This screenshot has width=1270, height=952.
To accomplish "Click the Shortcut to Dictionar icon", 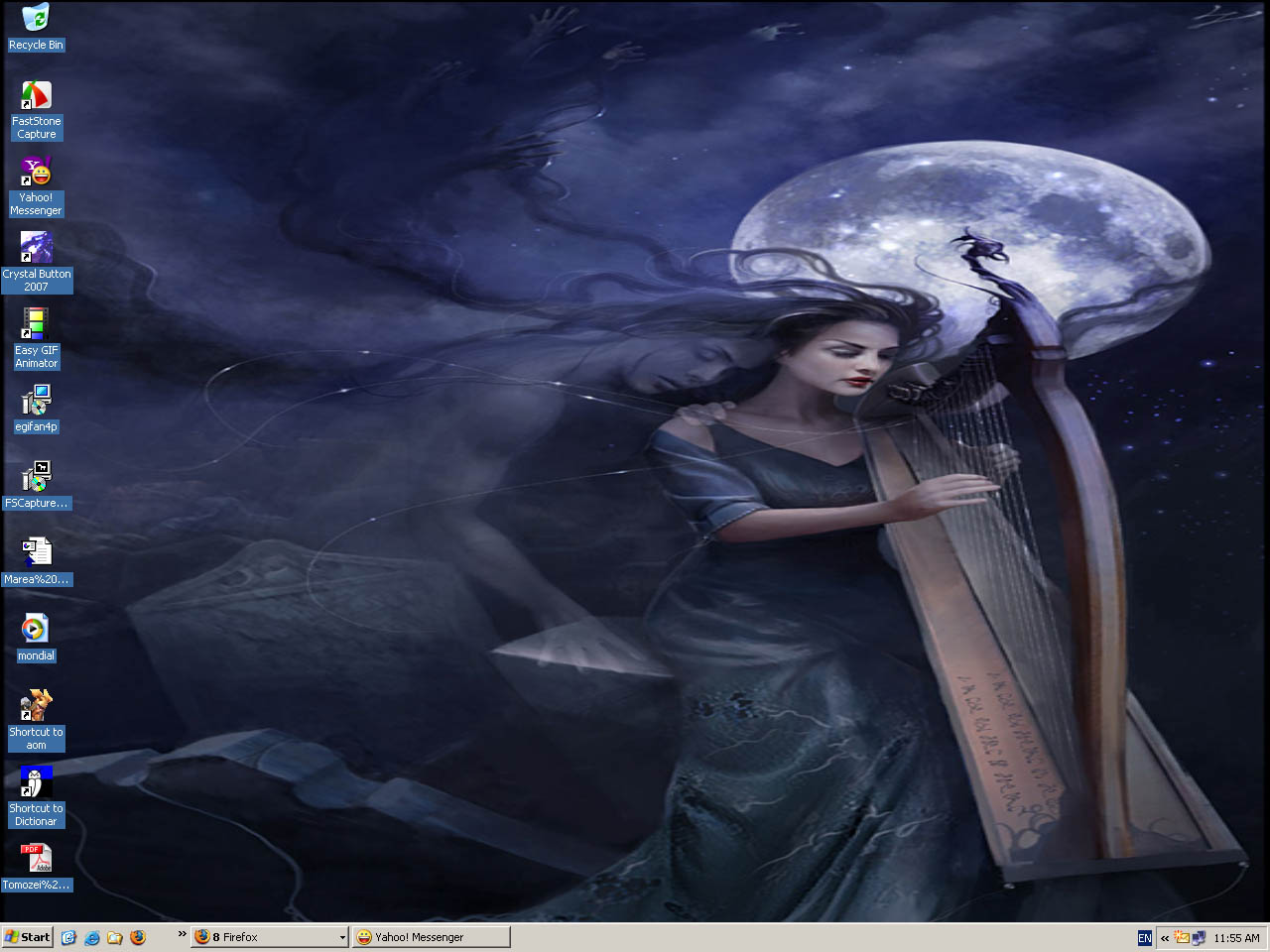I will 36,781.
